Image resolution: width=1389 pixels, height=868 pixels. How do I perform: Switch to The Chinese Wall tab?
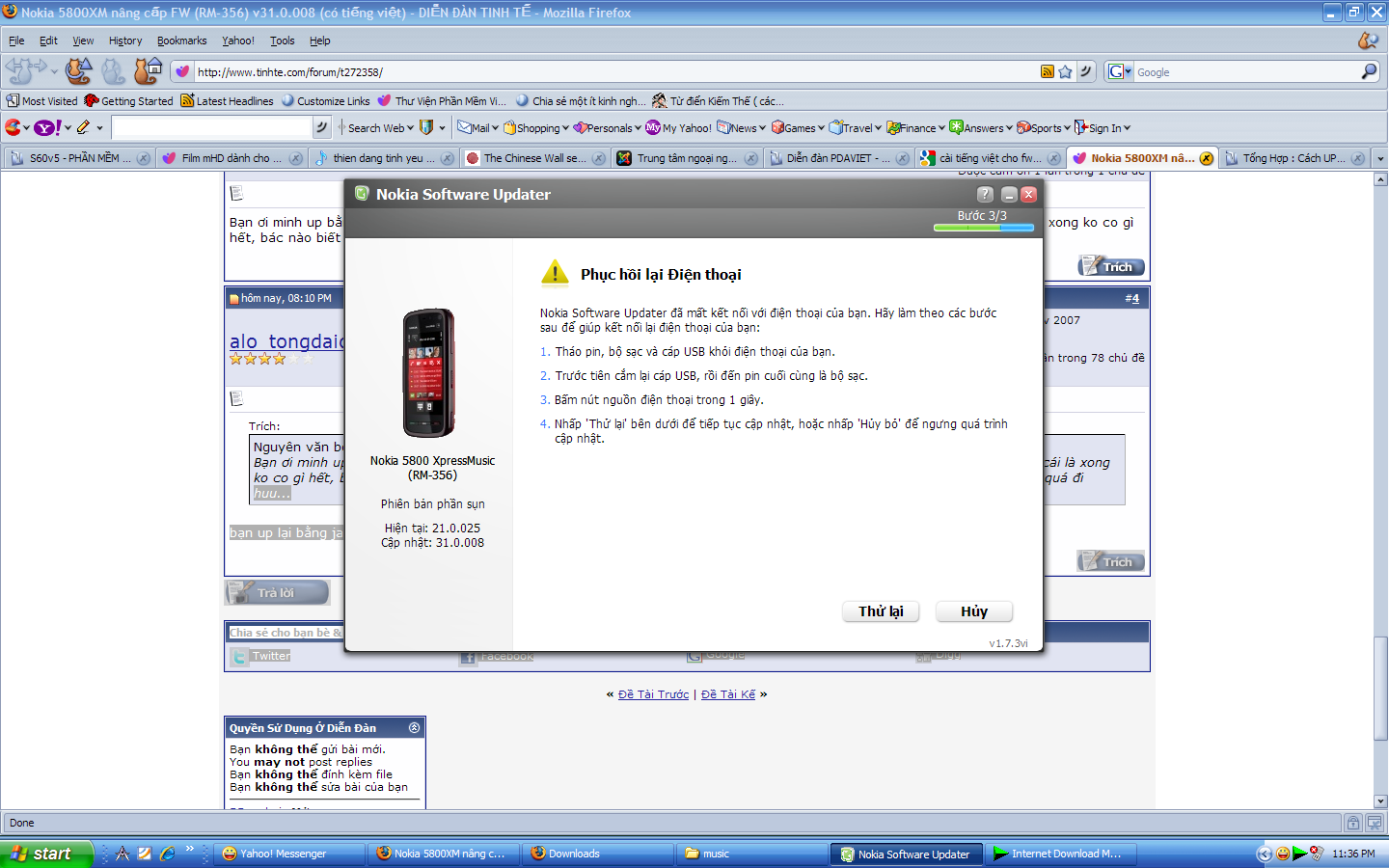(534, 158)
